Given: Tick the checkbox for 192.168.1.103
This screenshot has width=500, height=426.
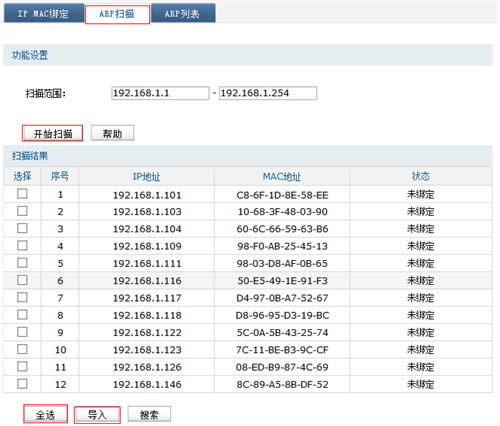Looking at the screenshot, I should coord(22,211).
